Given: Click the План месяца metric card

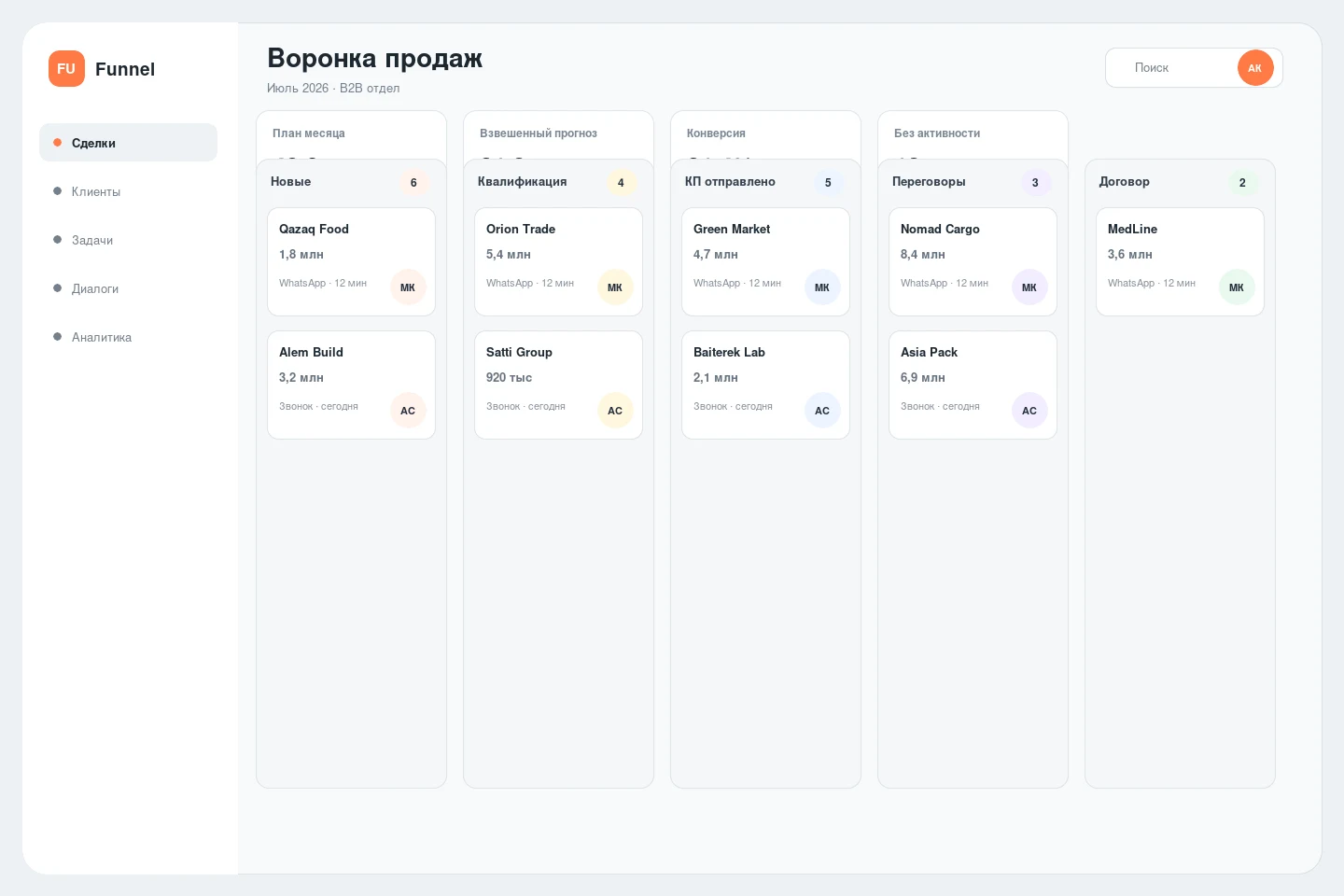Looking at the screenshot, I should [x=351, y=134].
